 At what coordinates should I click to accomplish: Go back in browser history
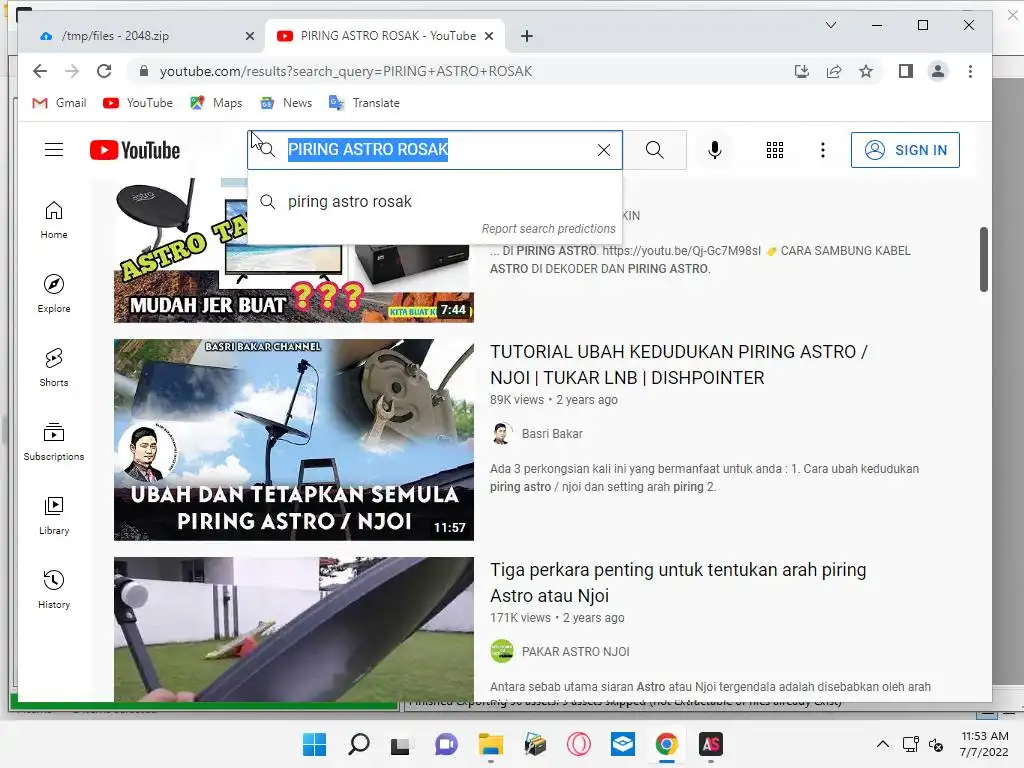click(40, 71)
